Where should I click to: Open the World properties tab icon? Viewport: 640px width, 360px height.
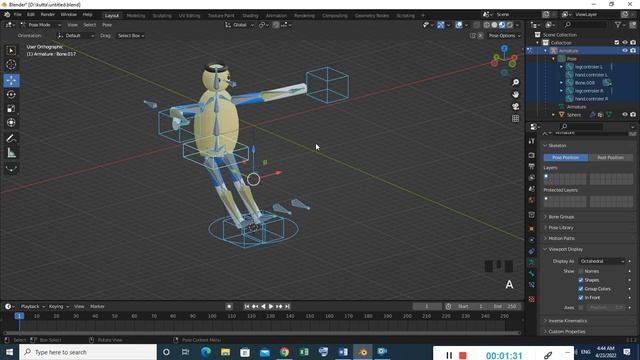(x=531, y=200)
